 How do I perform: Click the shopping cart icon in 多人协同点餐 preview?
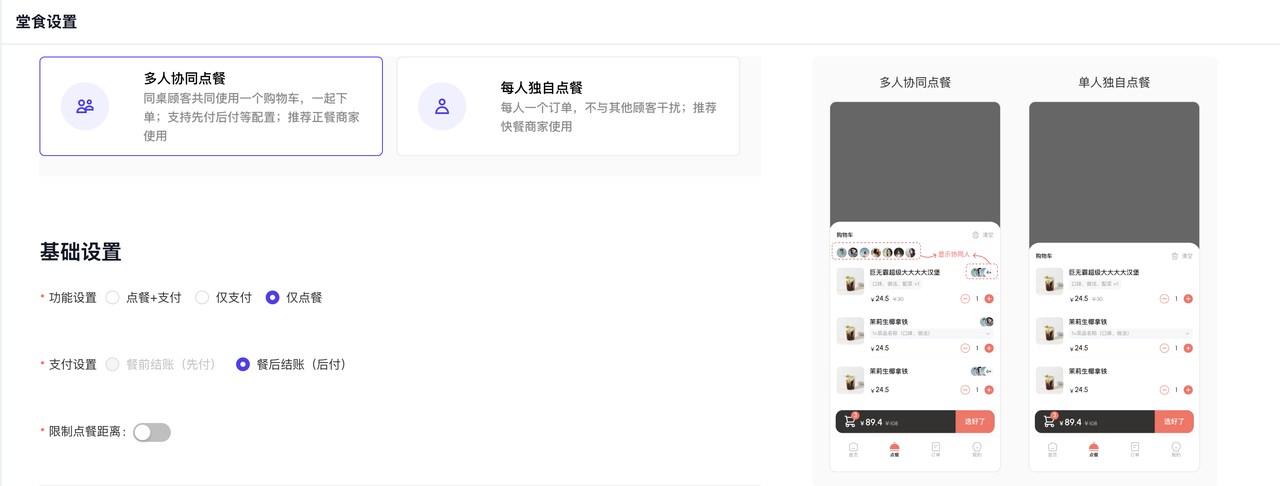click(x=850, y=421)
